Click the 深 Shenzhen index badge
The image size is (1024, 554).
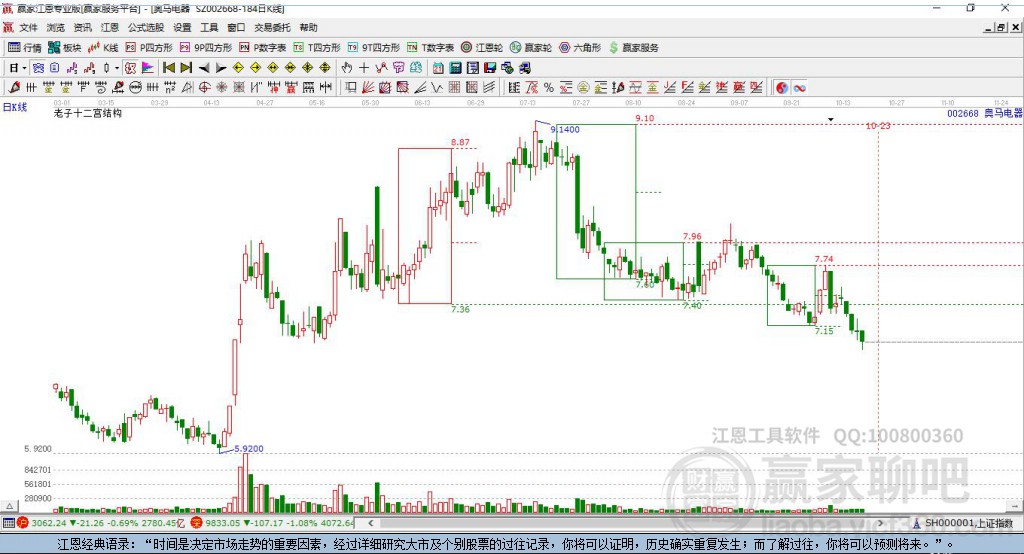[197, 523]
